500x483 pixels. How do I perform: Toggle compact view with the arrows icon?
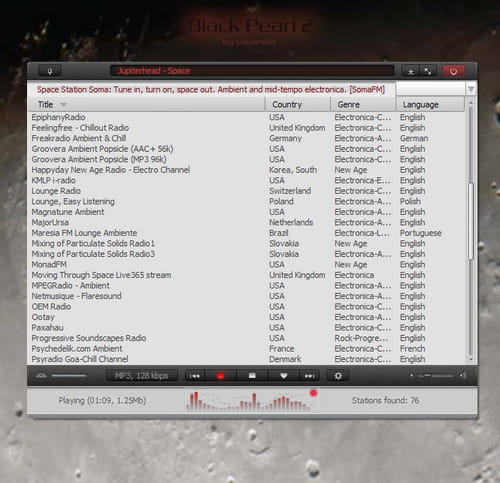428,71
